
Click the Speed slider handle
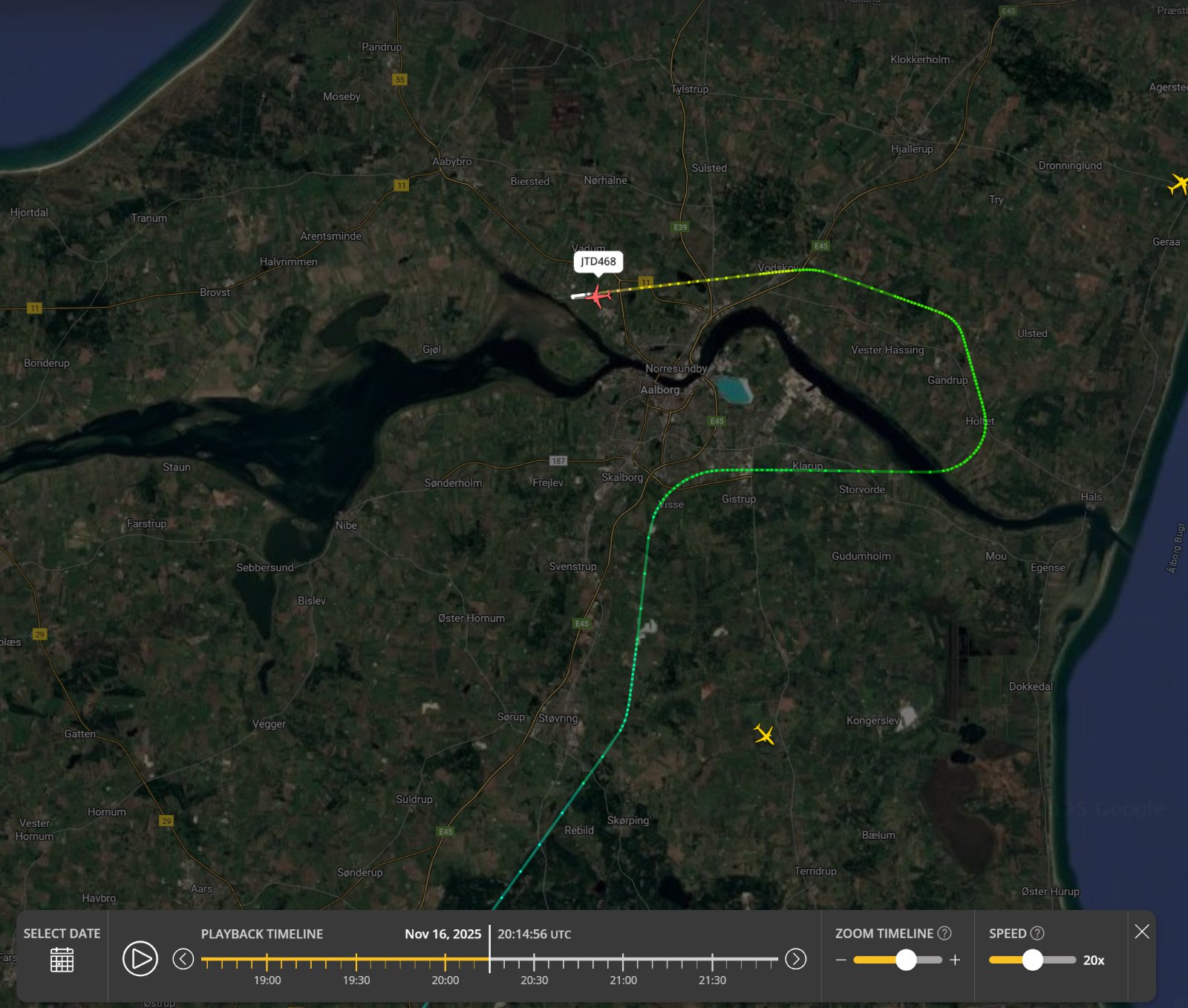[x=1032, y=960]
